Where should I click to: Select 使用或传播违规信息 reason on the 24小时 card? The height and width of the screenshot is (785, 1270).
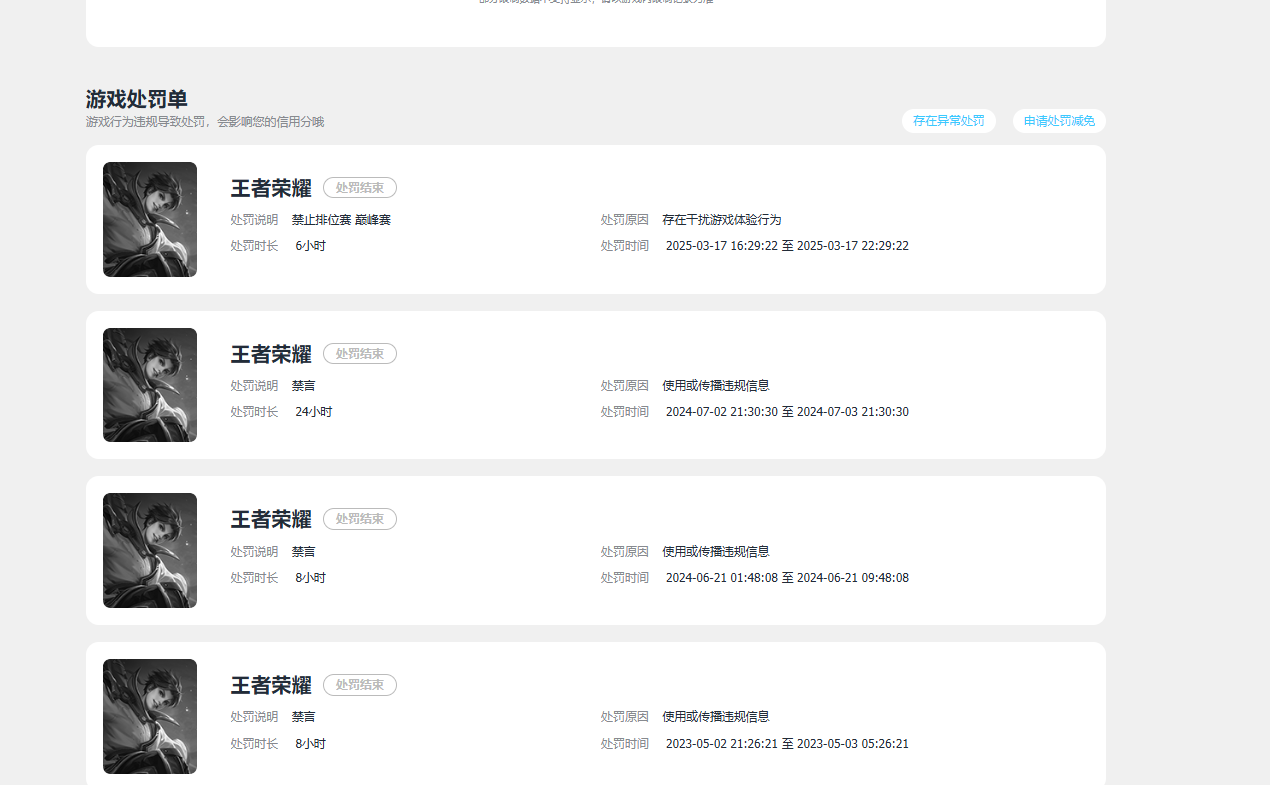pos(716,386)
